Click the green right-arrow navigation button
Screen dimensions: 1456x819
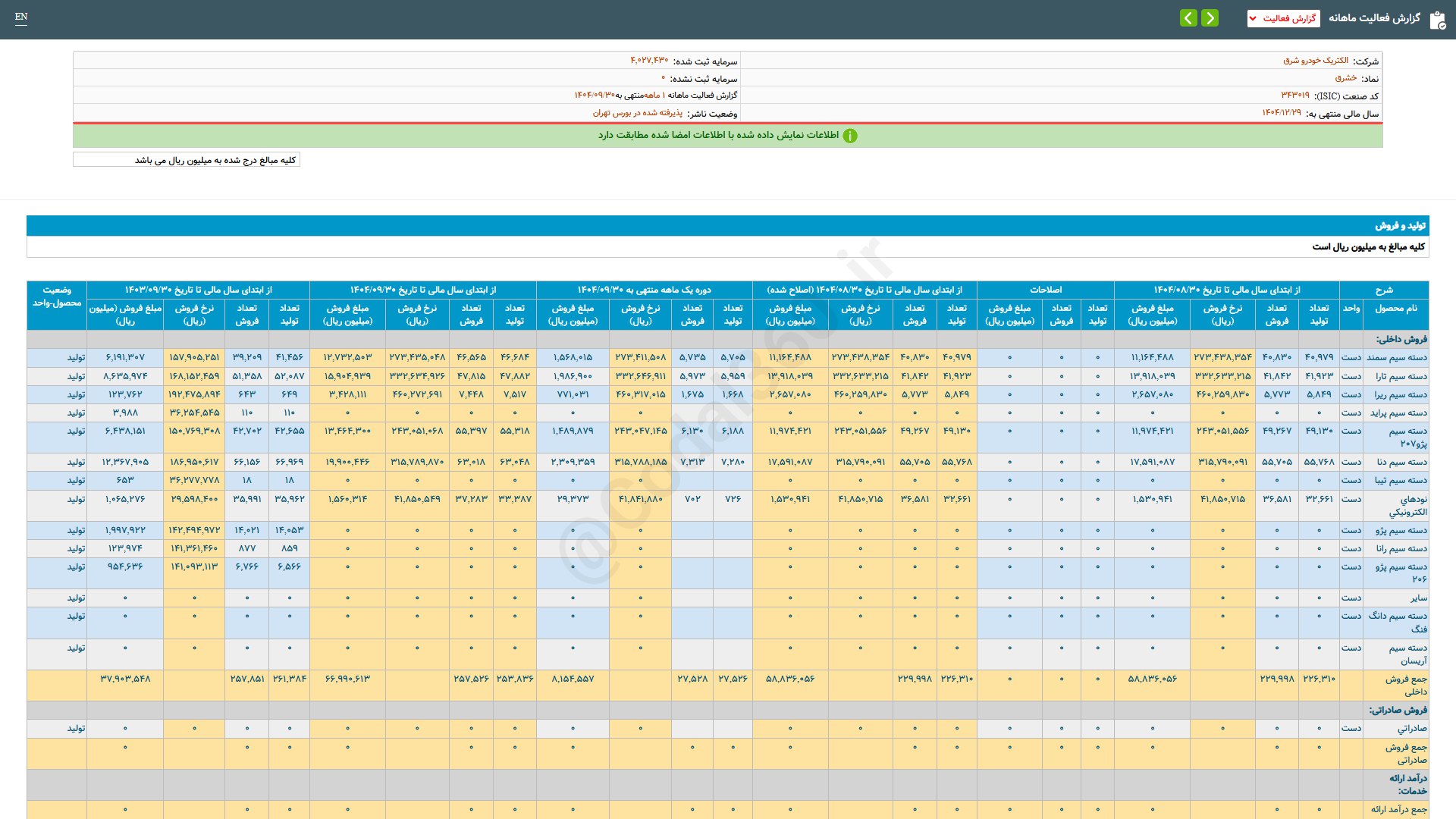(1210, 17)
